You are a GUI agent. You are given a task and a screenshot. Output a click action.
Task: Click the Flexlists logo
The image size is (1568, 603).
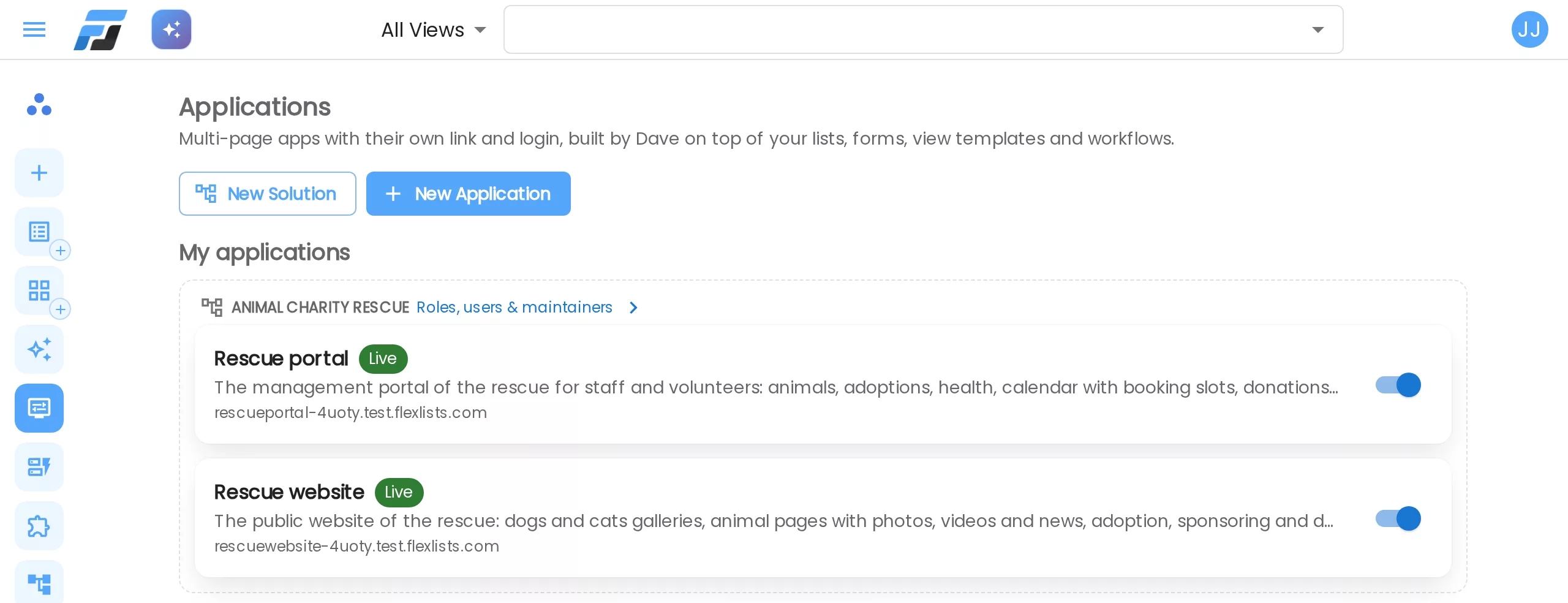(100, 29)
